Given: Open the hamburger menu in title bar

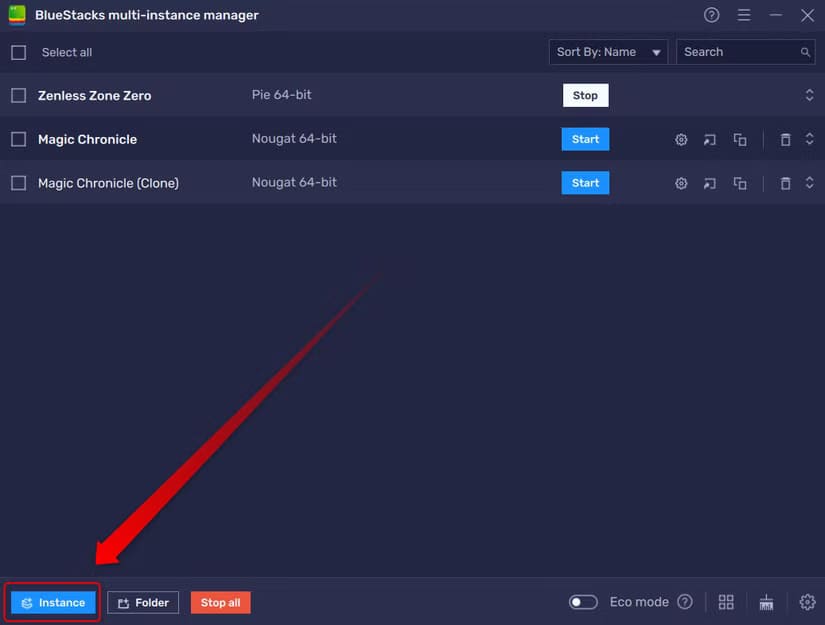Looking at the screenshot, I should (x=744, y=15).
